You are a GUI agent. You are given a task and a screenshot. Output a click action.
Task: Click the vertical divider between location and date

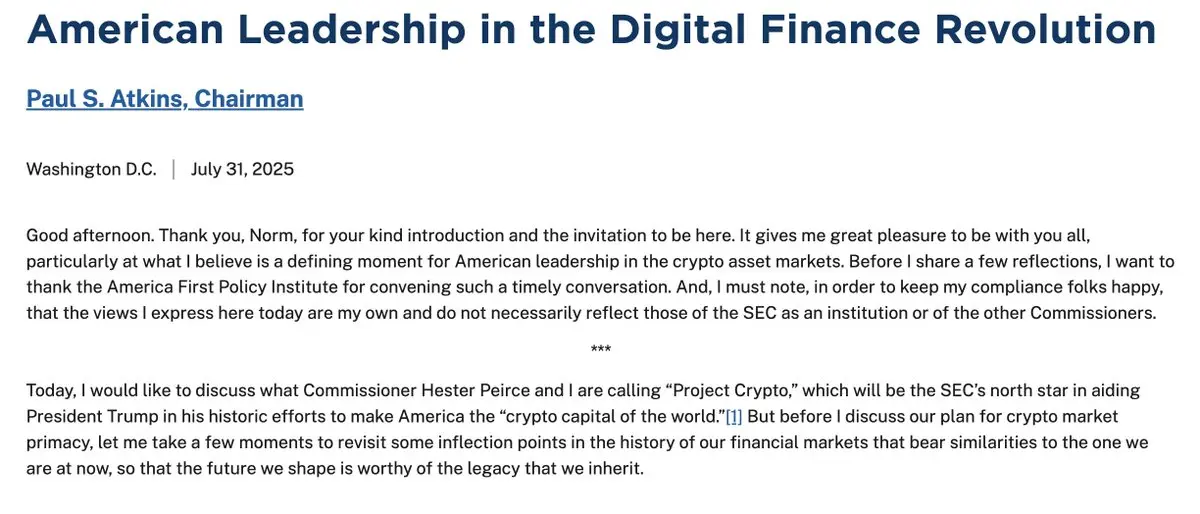[x=174, y=169]
